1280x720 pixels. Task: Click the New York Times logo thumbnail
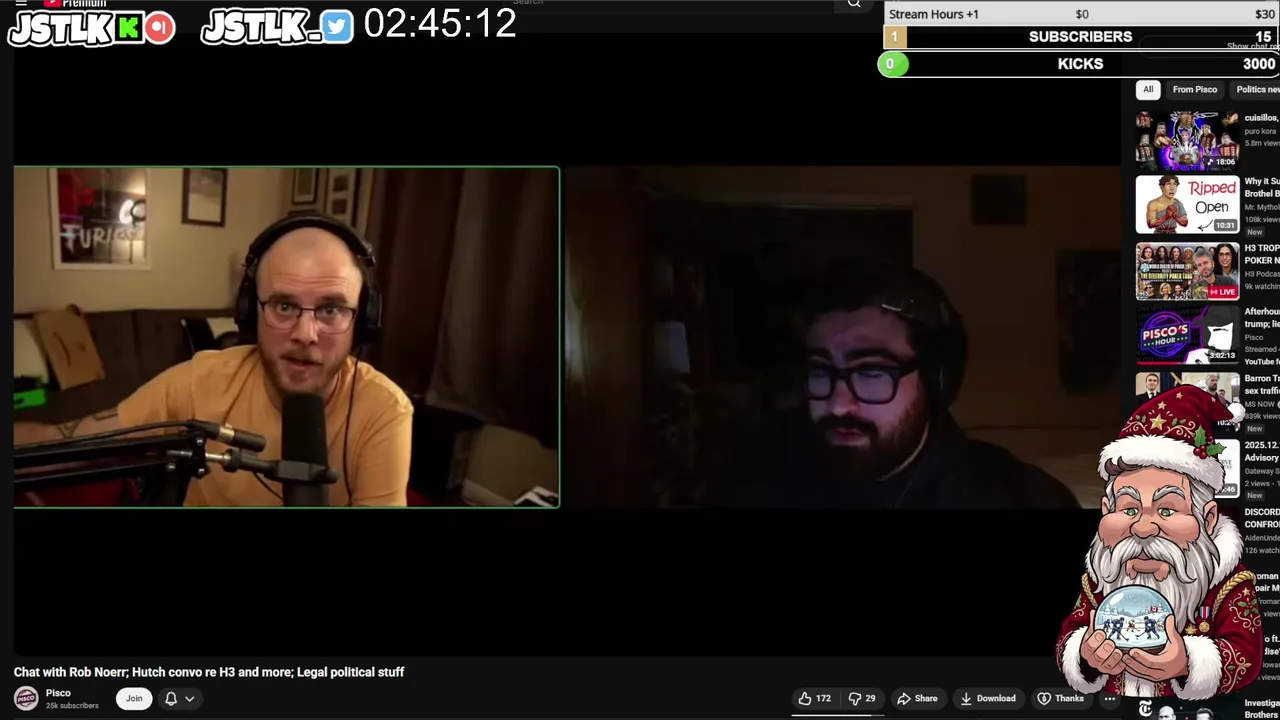tap(1187, 711)
